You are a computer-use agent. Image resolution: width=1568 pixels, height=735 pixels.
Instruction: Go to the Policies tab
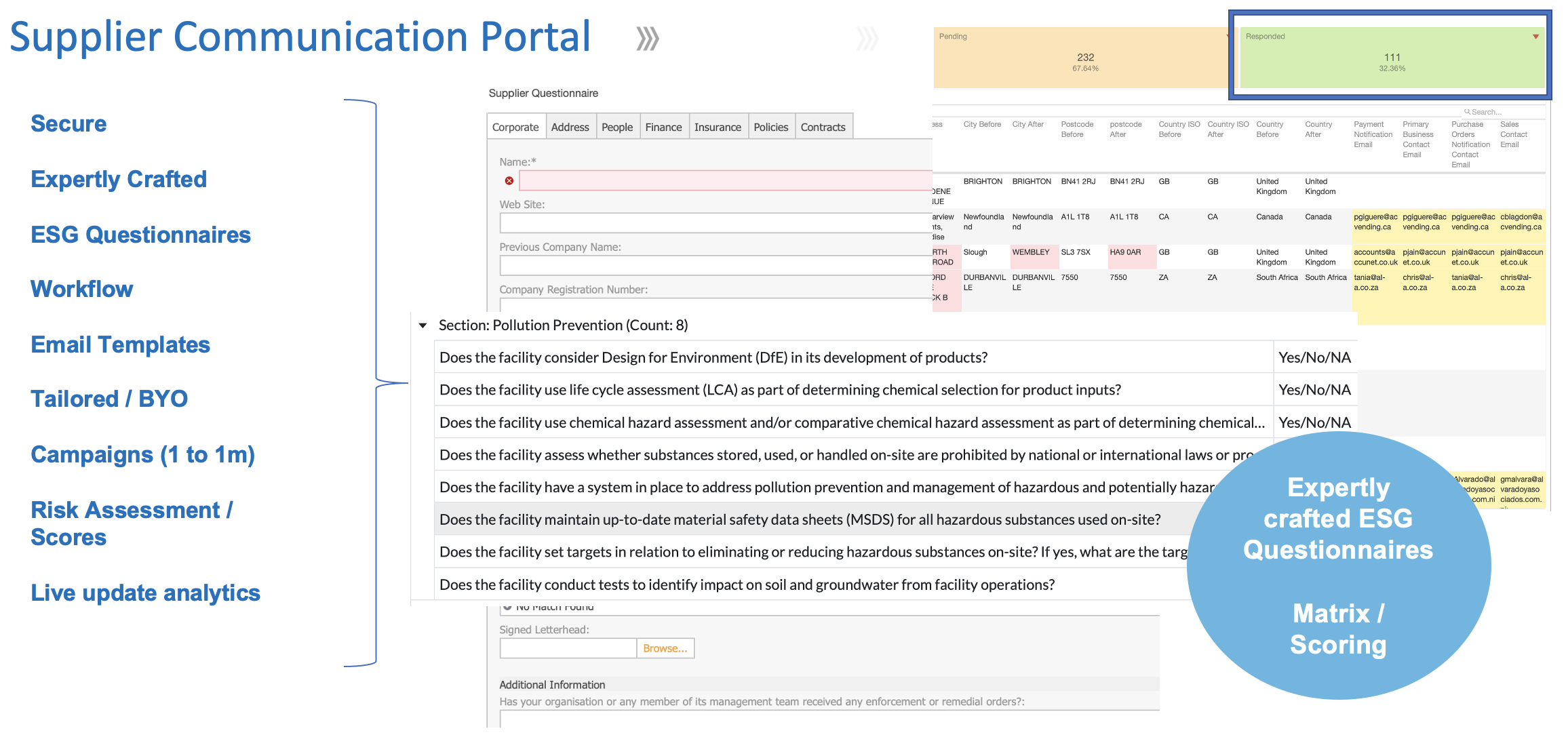pos(771,127)
